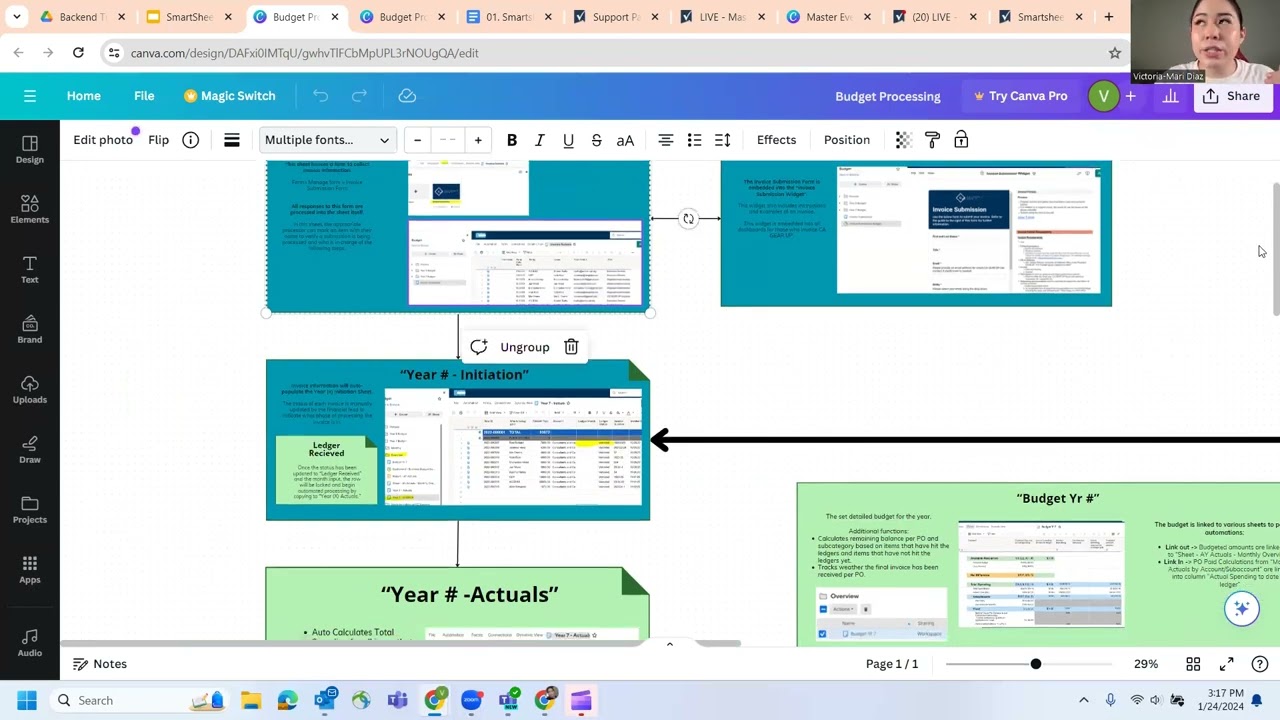This screenshot has width=1280, height=720.
Task: Click the copy style paint roller
Action: 932,140
